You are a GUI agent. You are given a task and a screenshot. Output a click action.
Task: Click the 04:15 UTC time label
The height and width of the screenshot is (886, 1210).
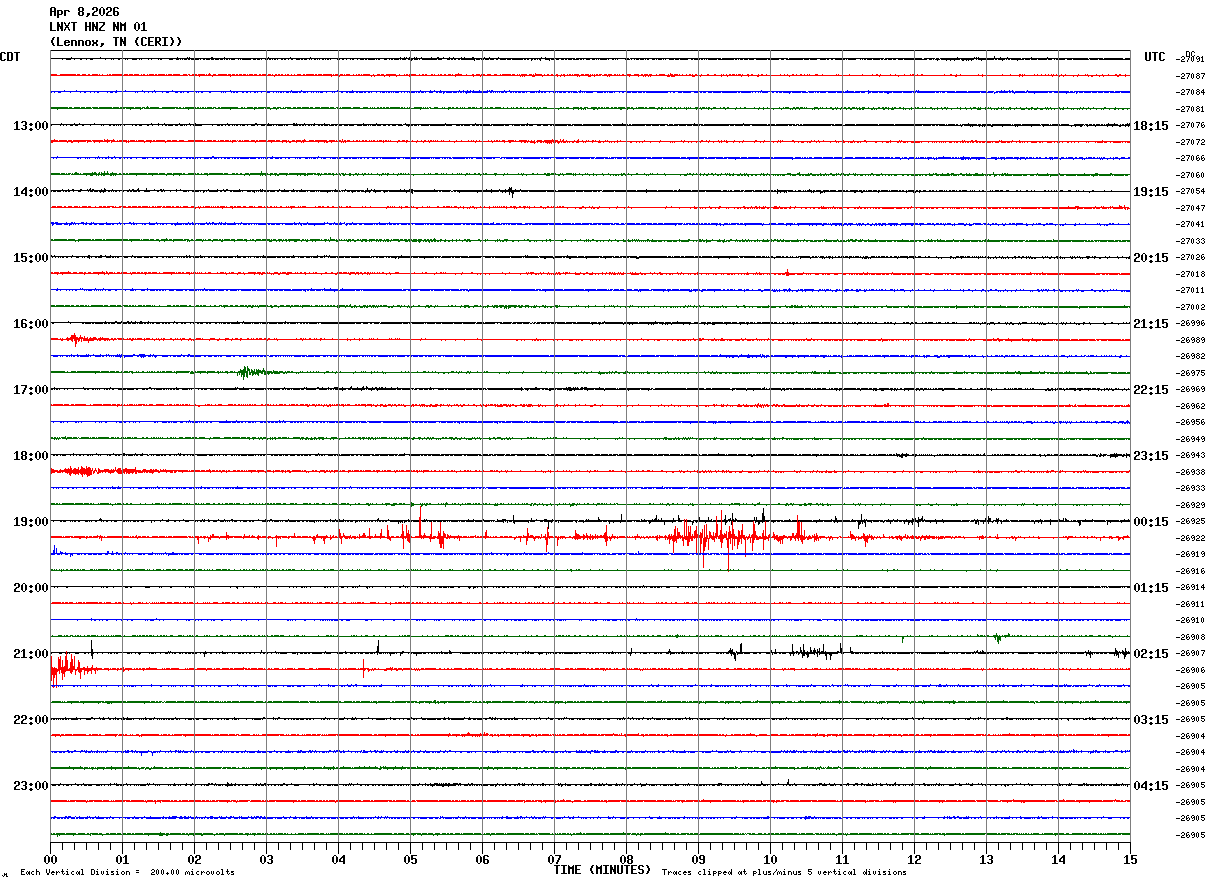1151,785
